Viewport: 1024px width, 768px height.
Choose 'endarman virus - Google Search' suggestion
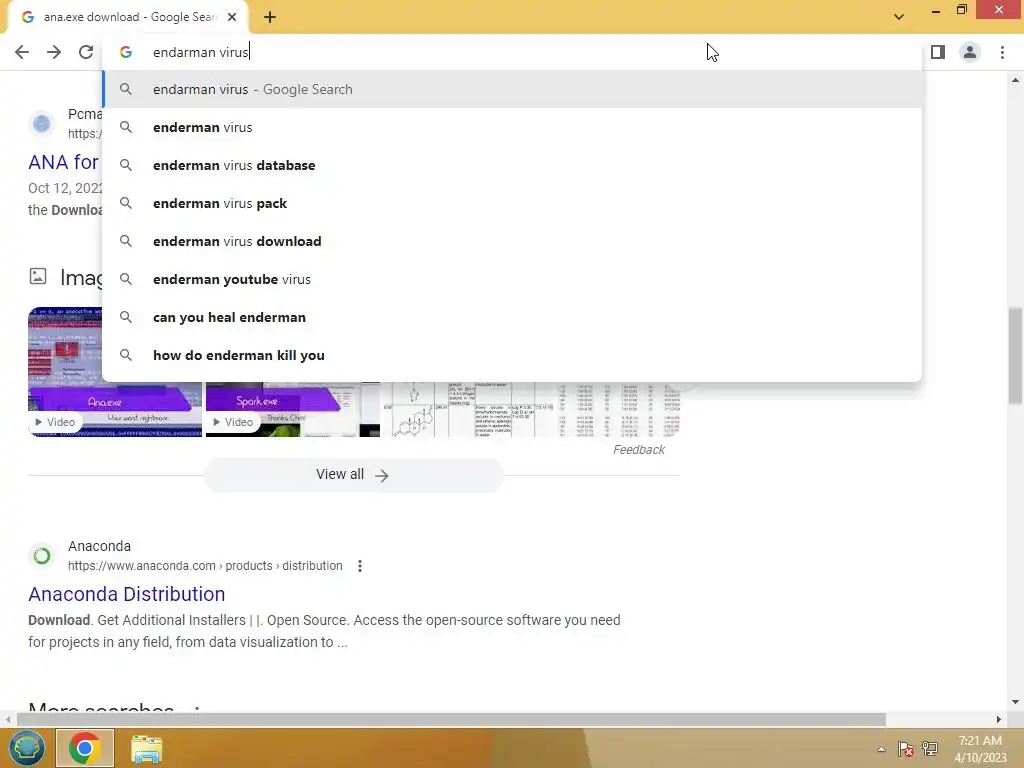coord(512,89)
